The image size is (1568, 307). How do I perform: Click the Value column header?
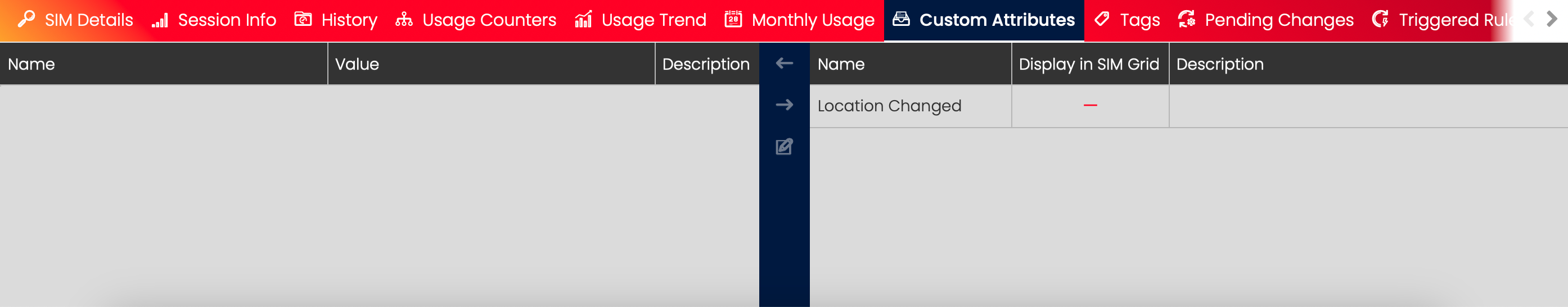pyautogui.click(x=357, y=64)
